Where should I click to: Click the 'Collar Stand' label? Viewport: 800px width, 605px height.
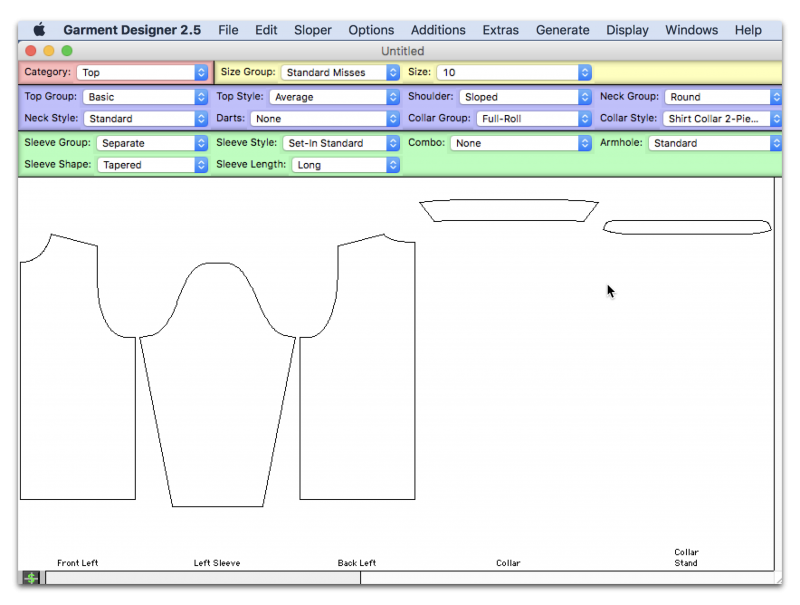686,558
